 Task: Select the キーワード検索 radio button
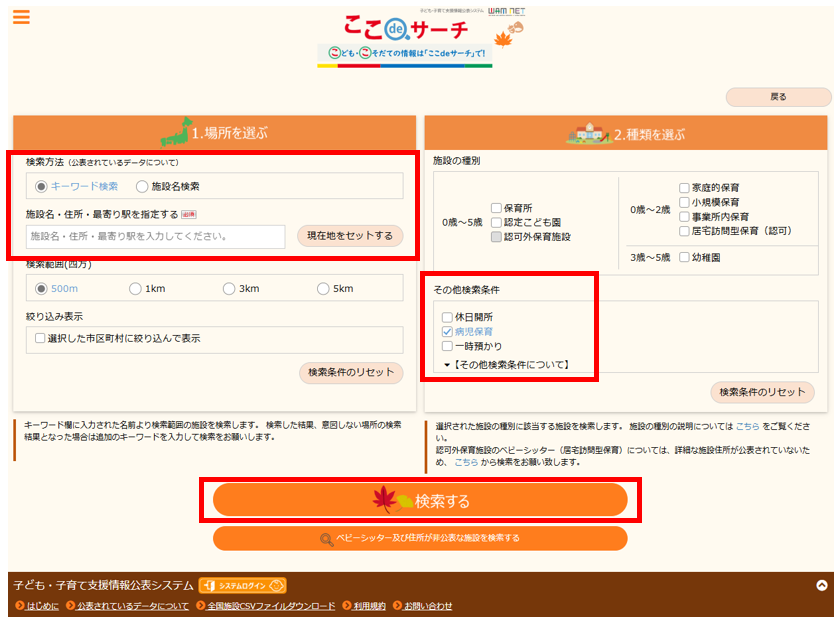(41, 187)
